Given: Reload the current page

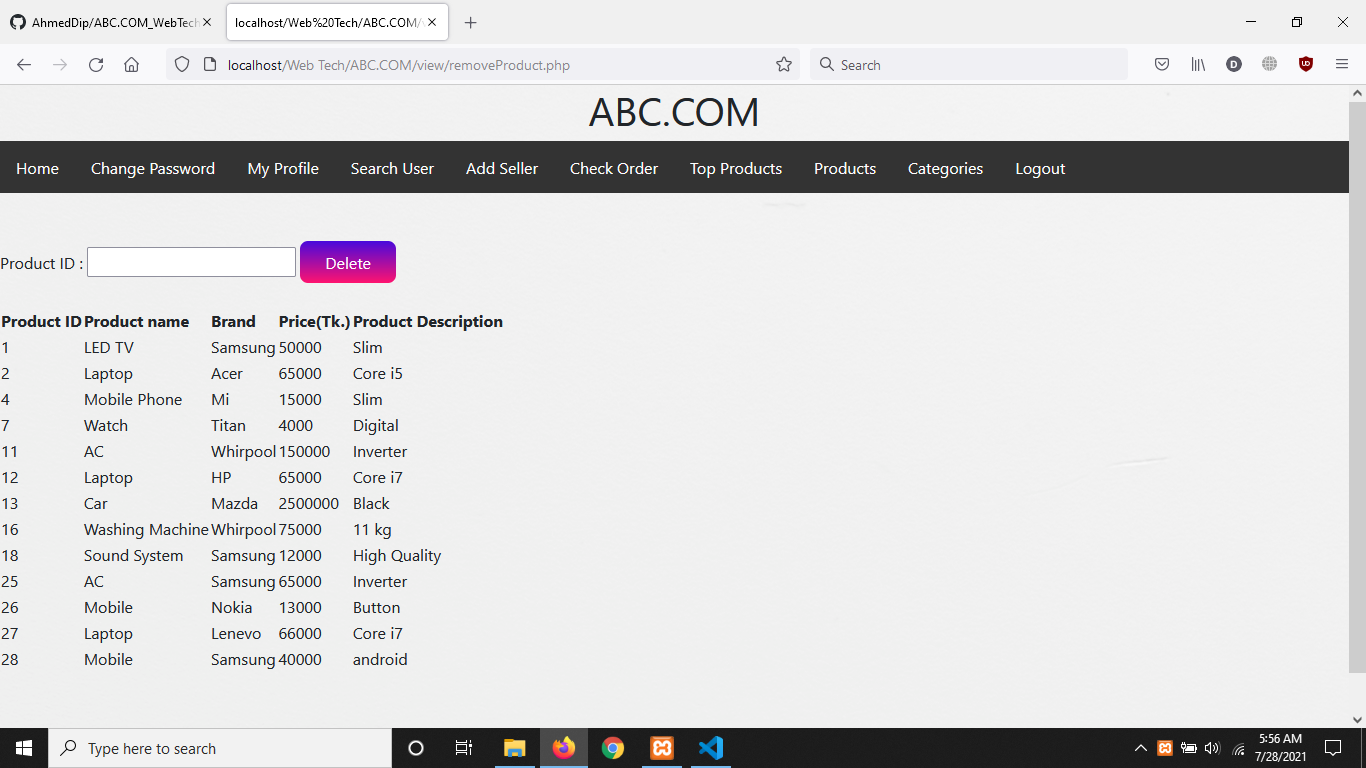Looking at the screenshot, I should pos(95,64).
